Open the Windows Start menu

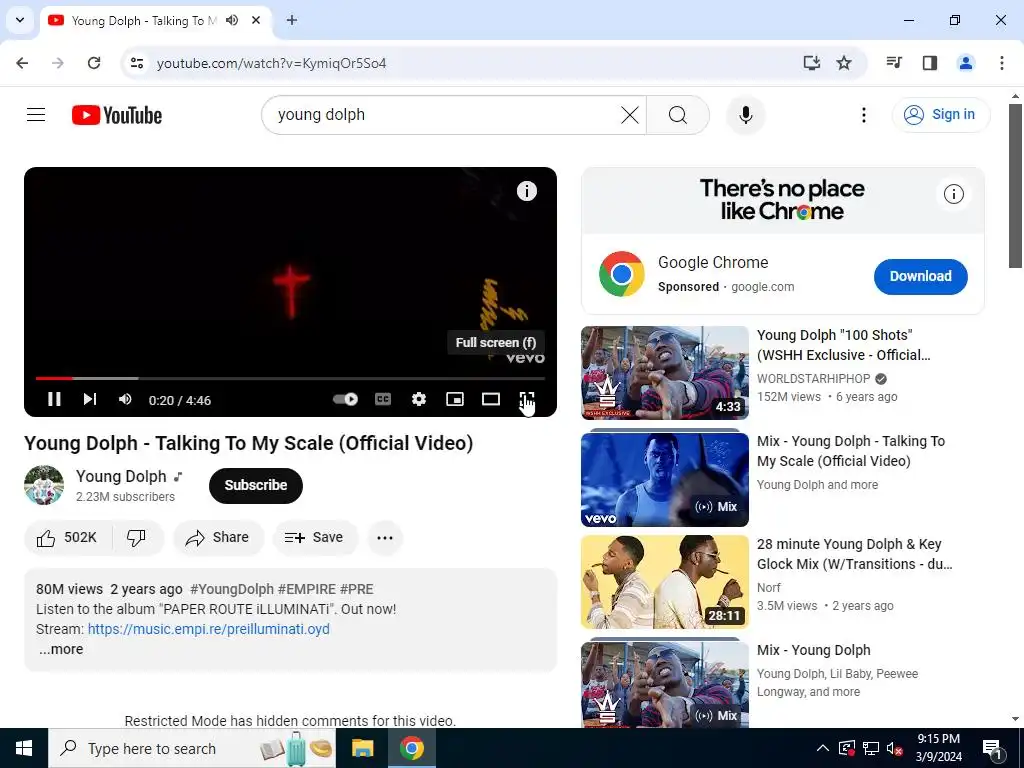pyautogui.click(x=24, y=748)
